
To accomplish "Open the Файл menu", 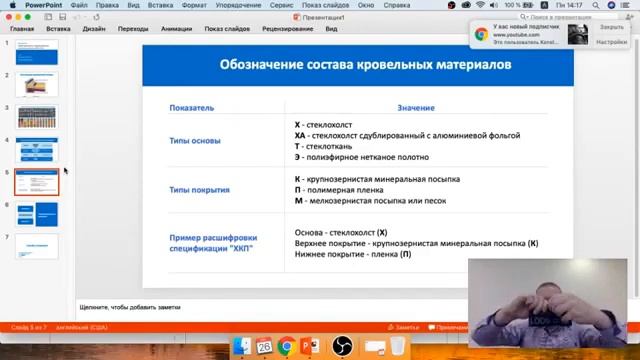I will 79,5.
